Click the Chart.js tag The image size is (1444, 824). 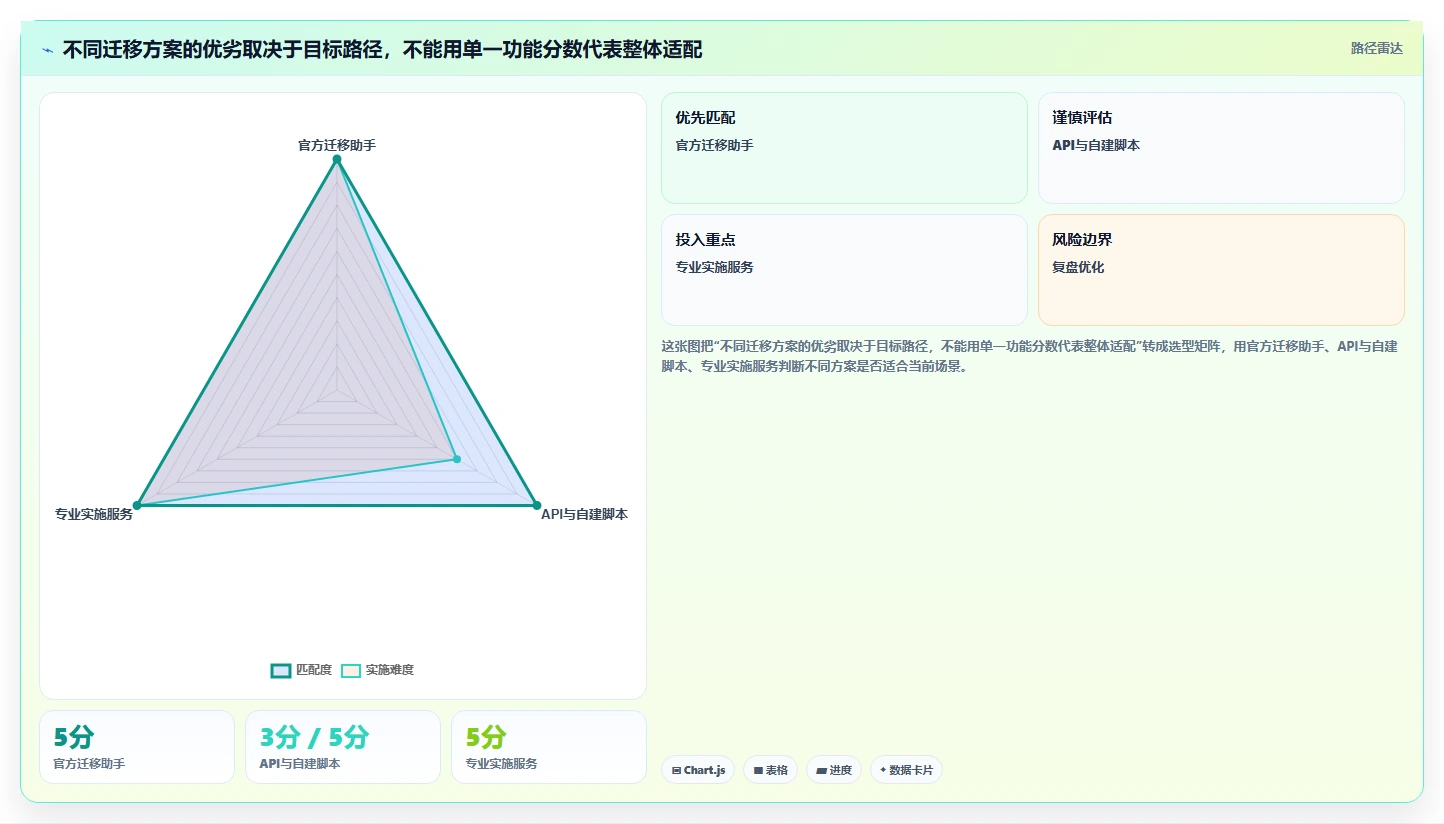tap(698, 770)
